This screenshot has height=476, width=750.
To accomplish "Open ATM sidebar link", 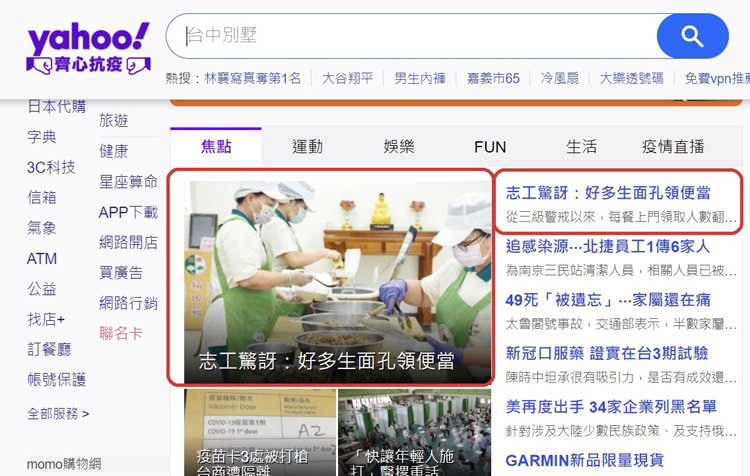I will click(x=42, y=259).
